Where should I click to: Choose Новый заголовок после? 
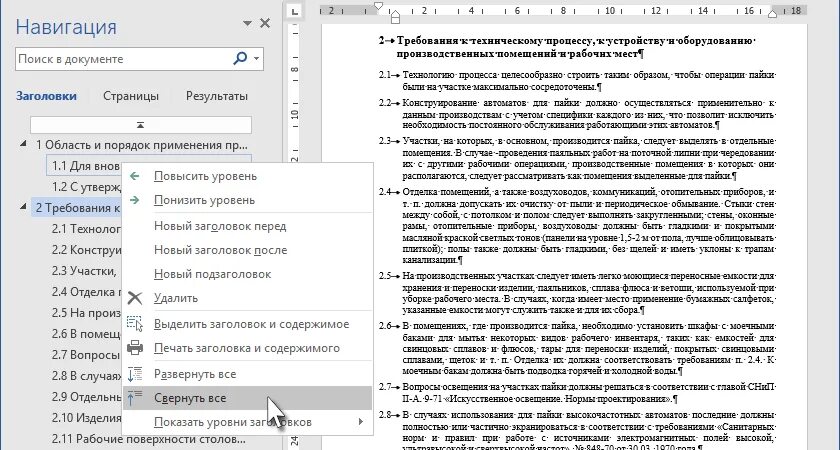tap(248, 250)
